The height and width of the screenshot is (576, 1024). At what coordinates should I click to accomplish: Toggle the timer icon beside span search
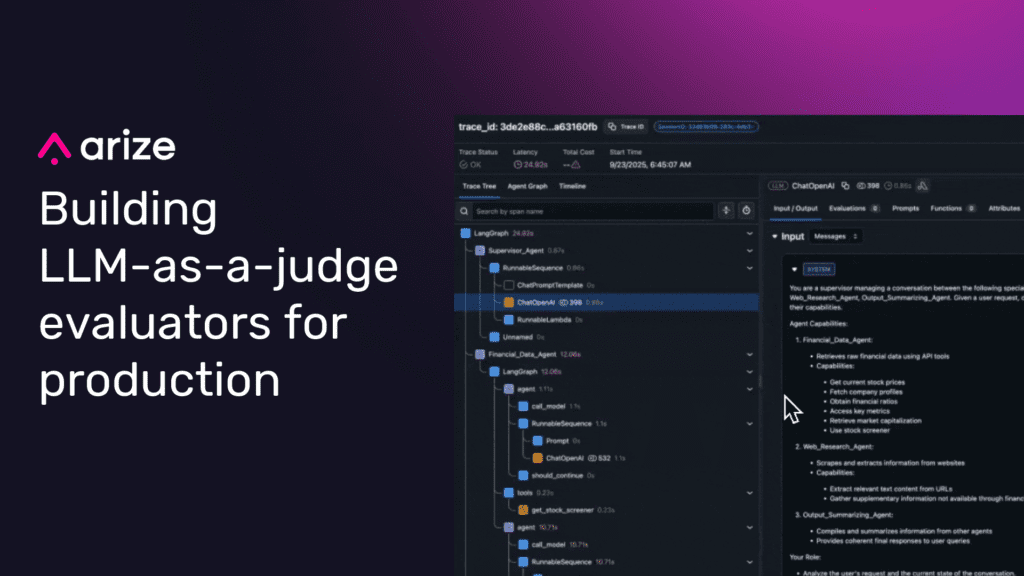pyautogui.click(x=746, y=210)
